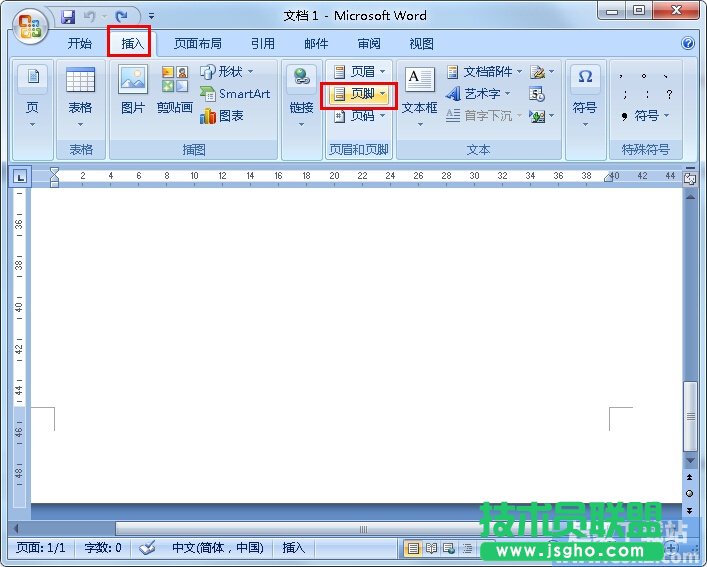Click the 字数: 0 word count
Viewport: 707px width, 567px height.
[x=103, y=548]
